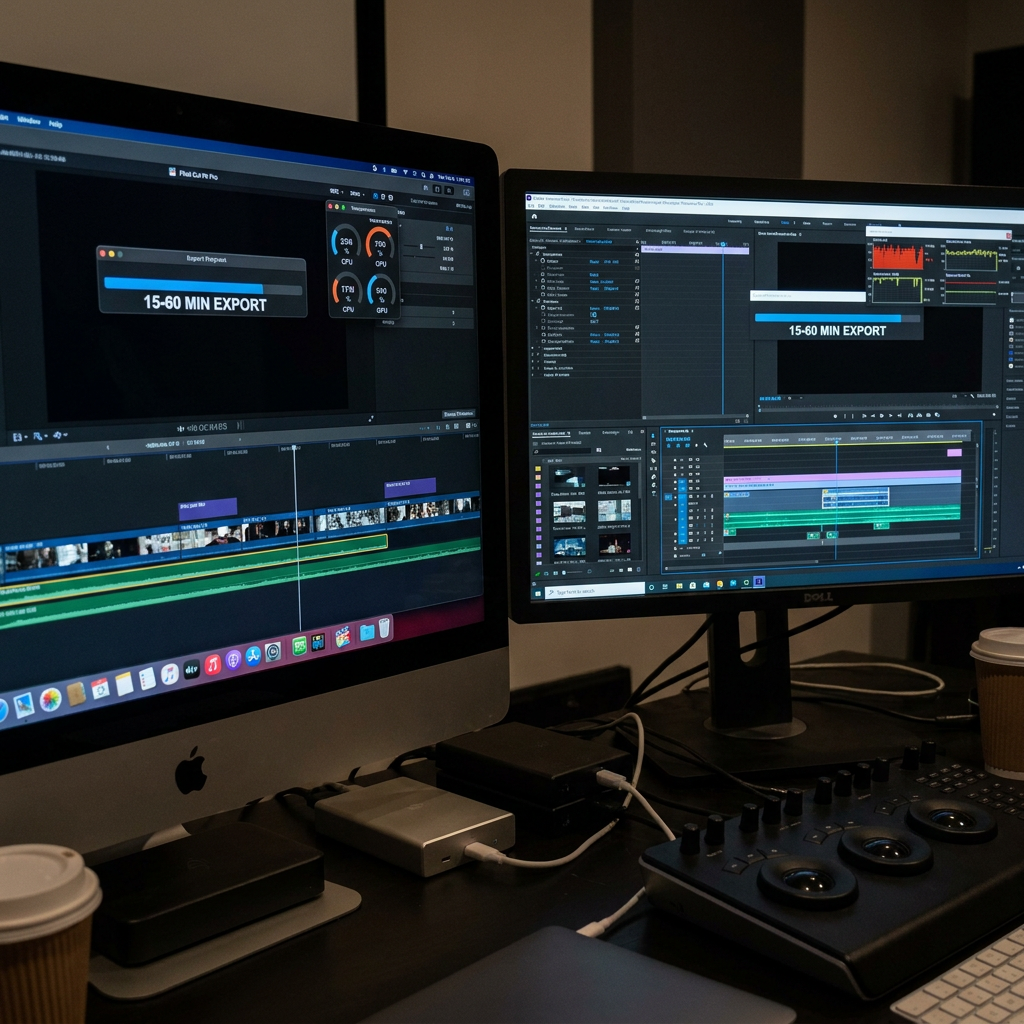Open the Home icon in Premiere's header
Screen dimensions: 1024x1024
pyautogui.click(x=534, y=216)
